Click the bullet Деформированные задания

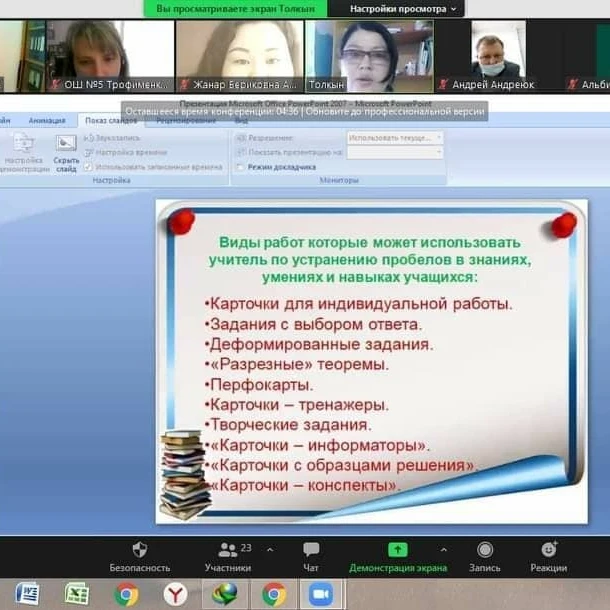[x=319, y=344]
